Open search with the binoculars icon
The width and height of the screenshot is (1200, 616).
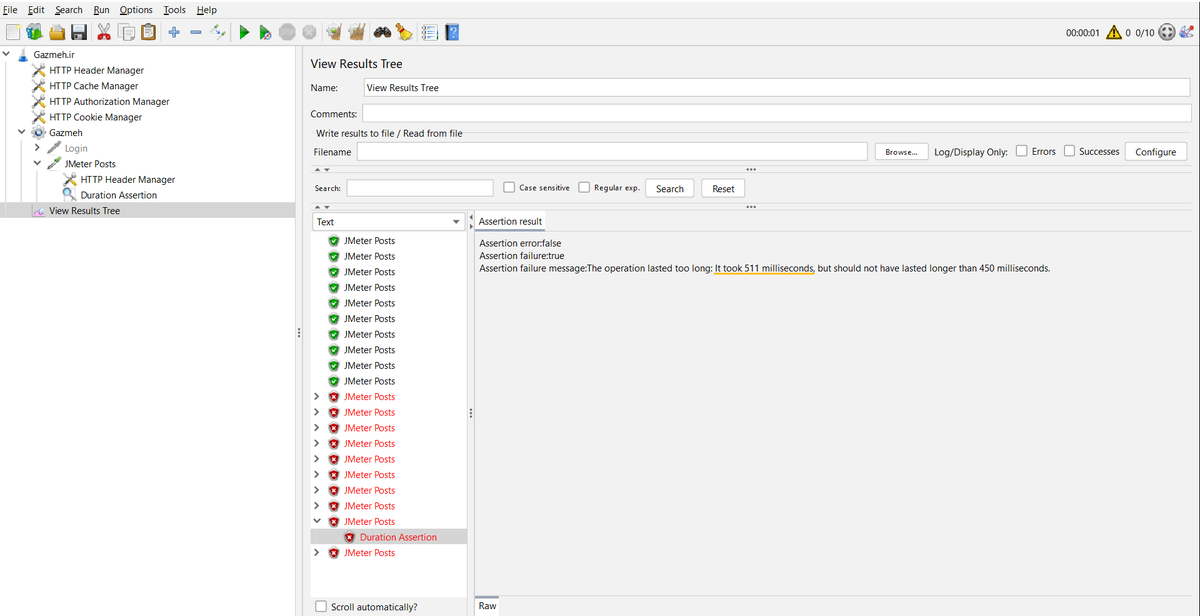[382, 32]
